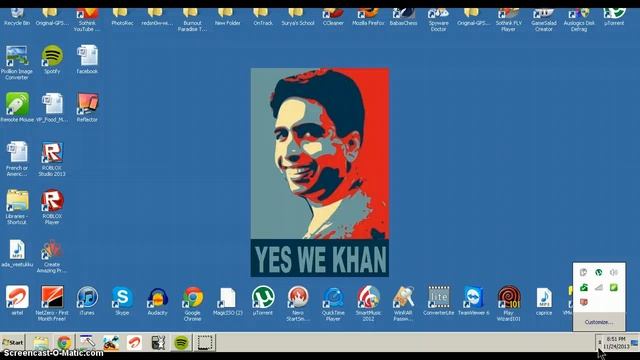Open the volume speaker tray icon
Viewport: 640px width, 360px height.
pos(613,272)
